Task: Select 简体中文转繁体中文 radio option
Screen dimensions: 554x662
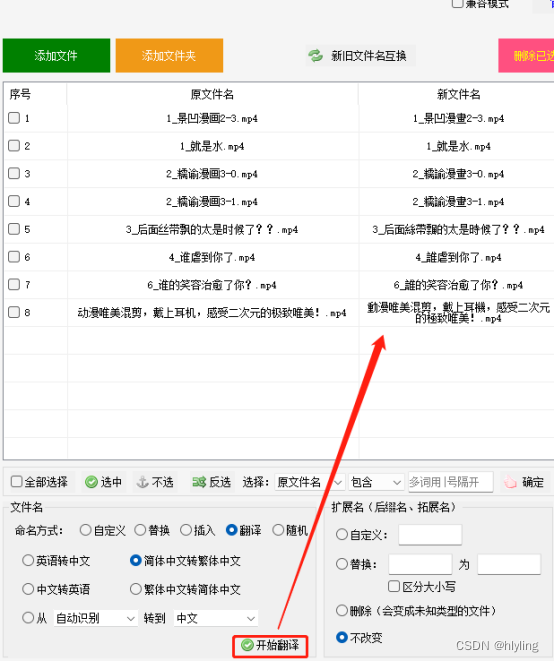Action: 136,561
